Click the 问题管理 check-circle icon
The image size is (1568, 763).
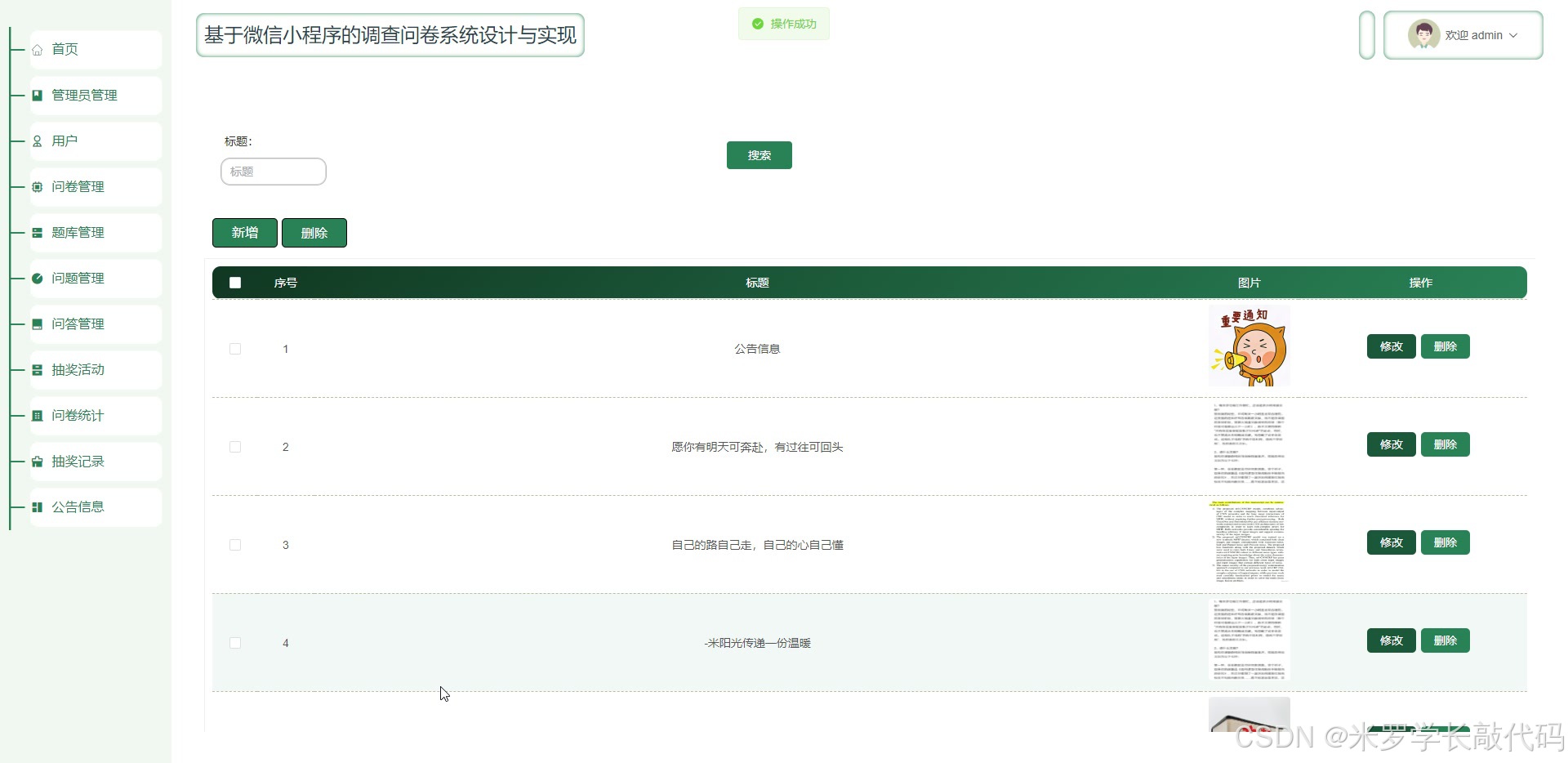(x=38, y=279)
